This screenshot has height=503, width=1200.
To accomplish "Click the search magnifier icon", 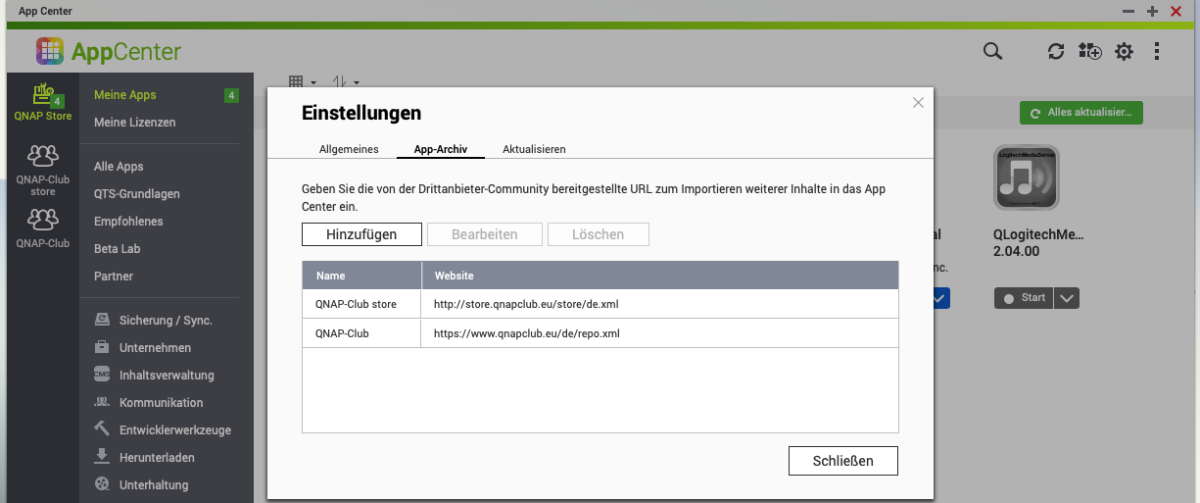I will (x=992, y=52).
